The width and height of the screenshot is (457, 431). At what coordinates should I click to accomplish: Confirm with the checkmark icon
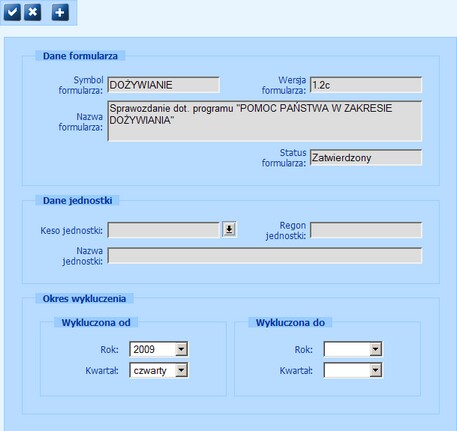pos(12,13)
